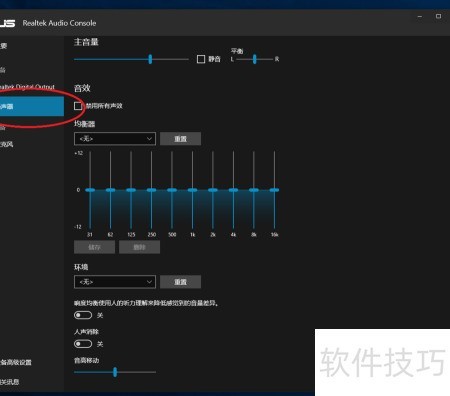Screen dimensions: 450x396
Task: Open the equalizer (均衡器) preset dropdown
Action: pyautogui.click(x=115, y=139)
